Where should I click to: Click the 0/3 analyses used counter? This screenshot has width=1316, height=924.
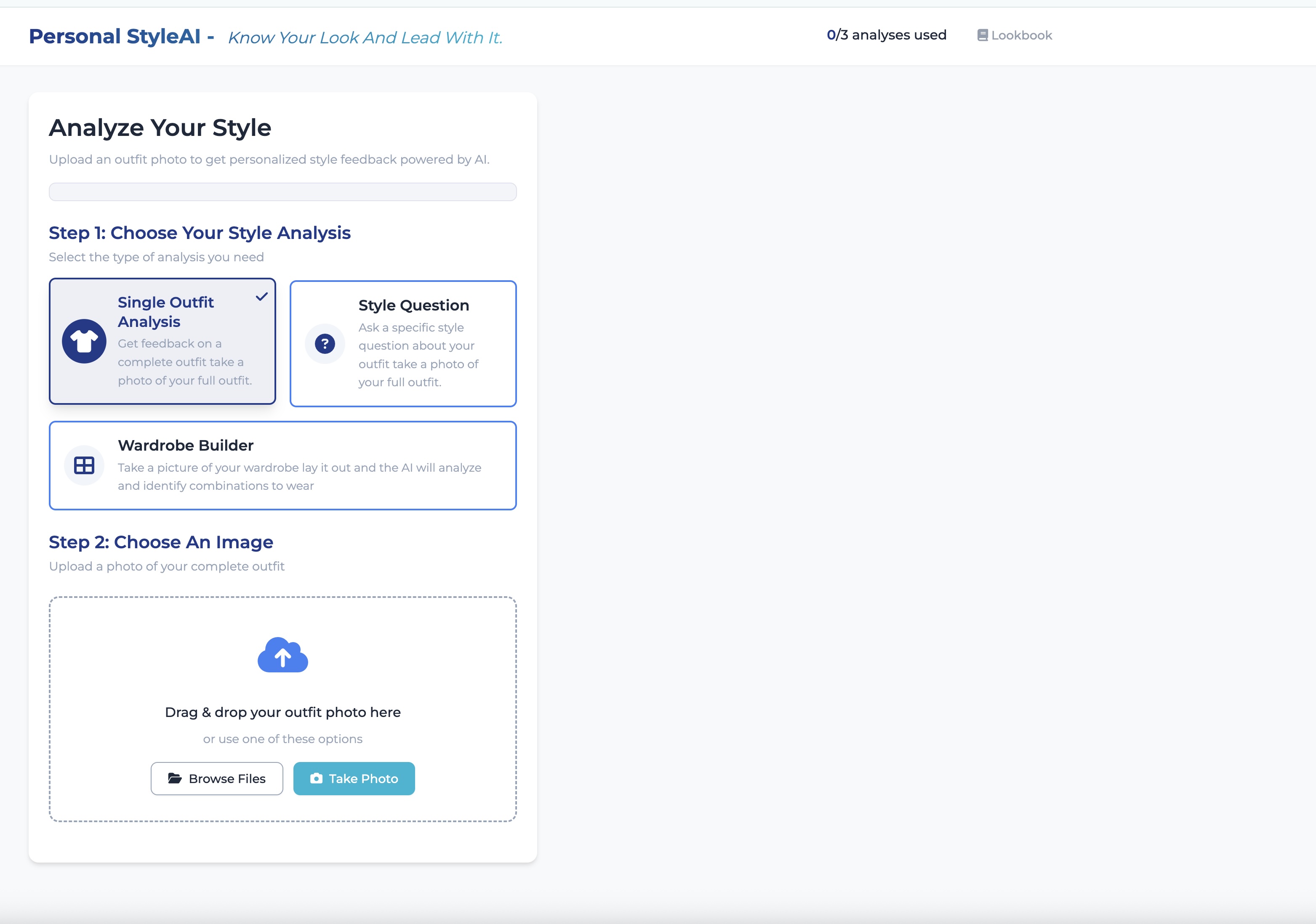pos(886,35)
